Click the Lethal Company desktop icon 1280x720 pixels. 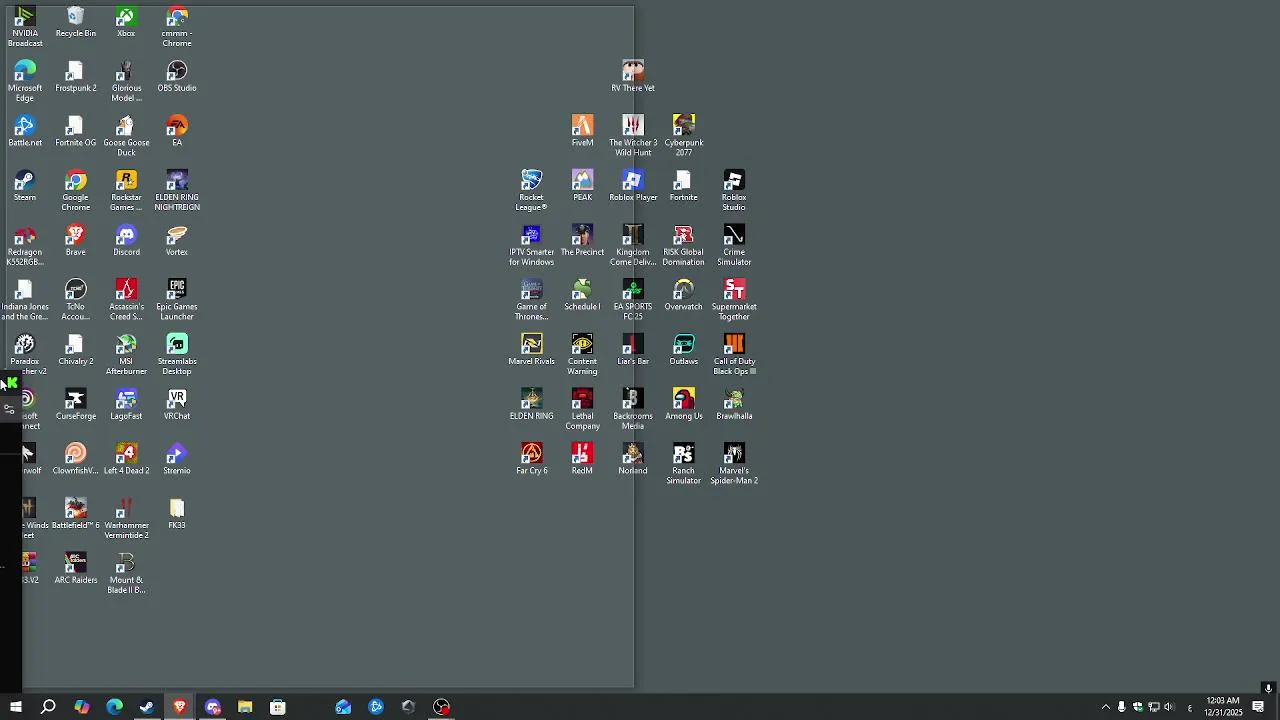(x=582, y=410)
